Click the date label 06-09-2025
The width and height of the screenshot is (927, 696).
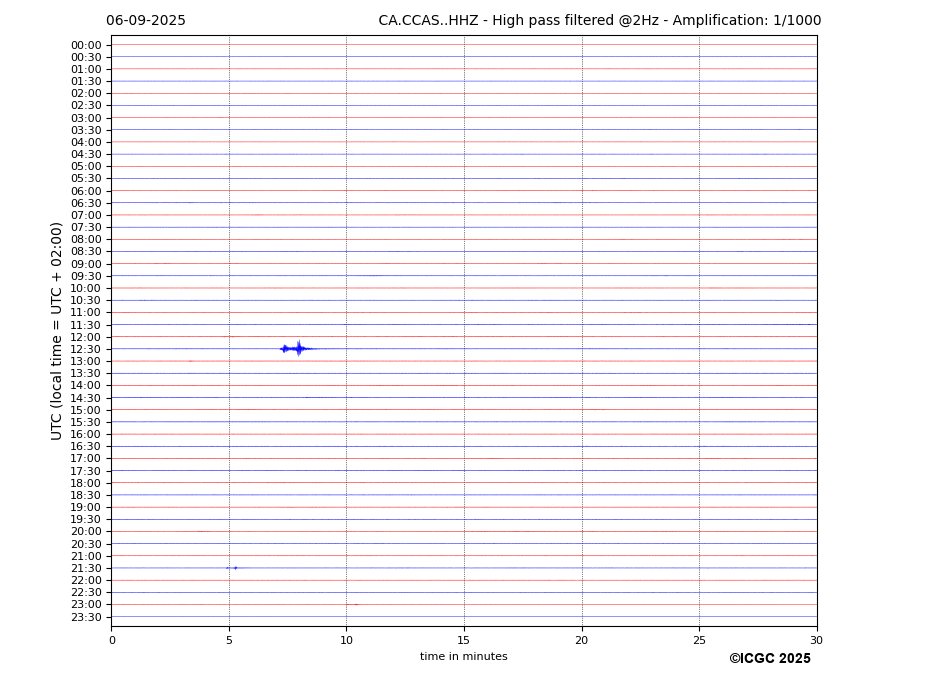(145, 21)
